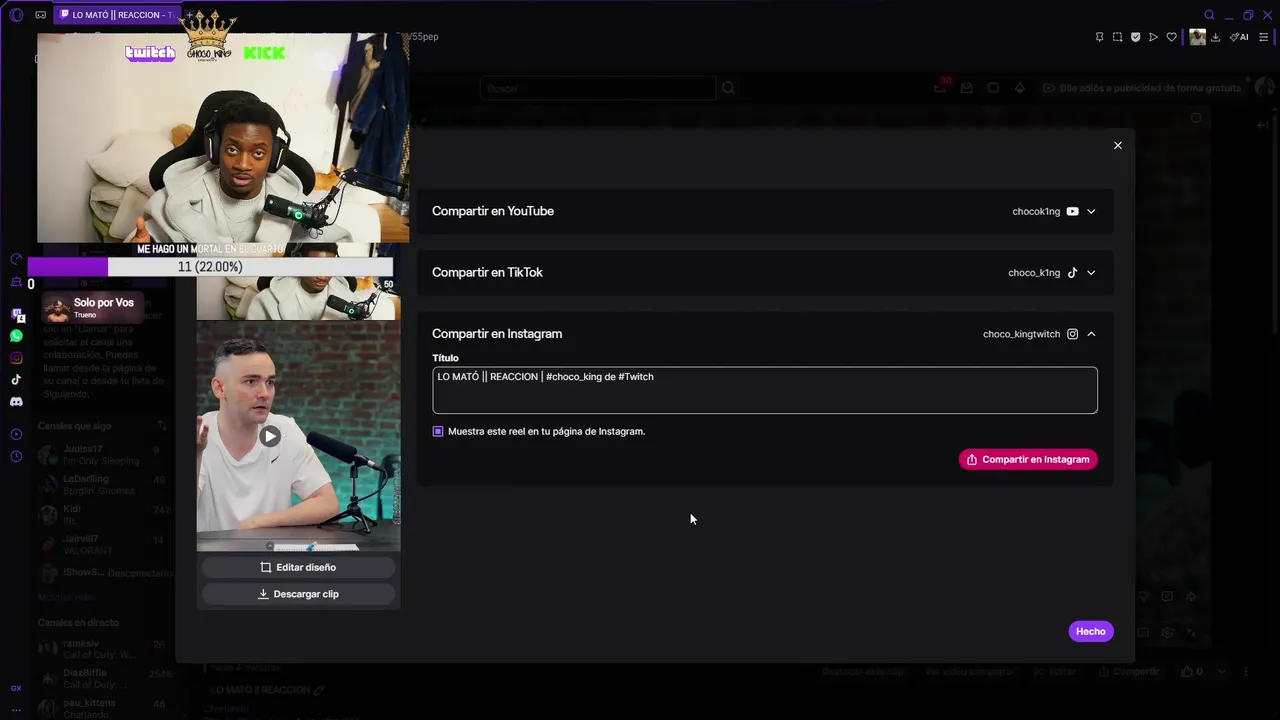Open the ad blocker shield icon

point(1135,37)
